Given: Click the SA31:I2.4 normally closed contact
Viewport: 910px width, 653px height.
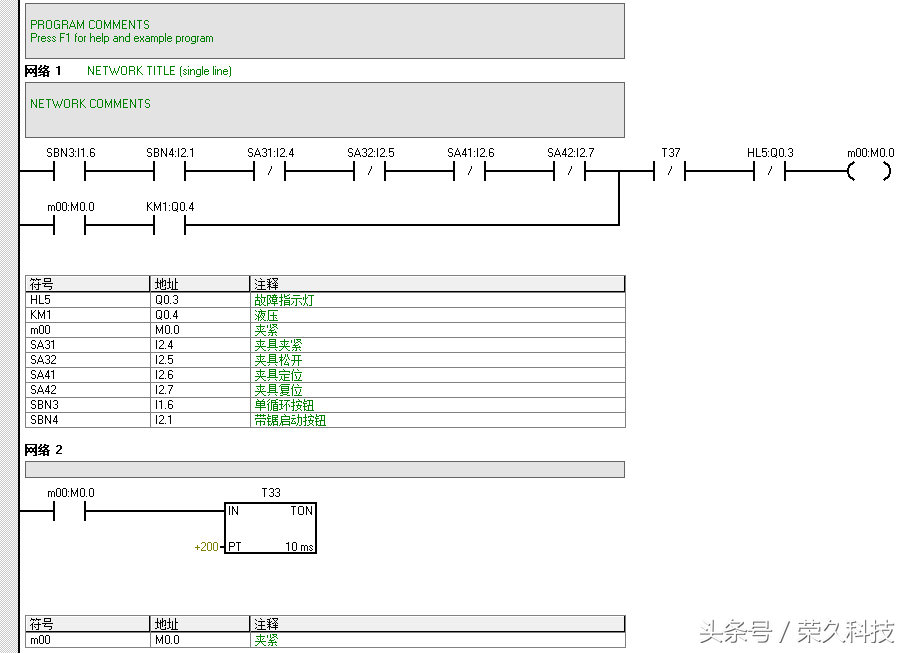Looking at the screenshot, I should 270,172.
